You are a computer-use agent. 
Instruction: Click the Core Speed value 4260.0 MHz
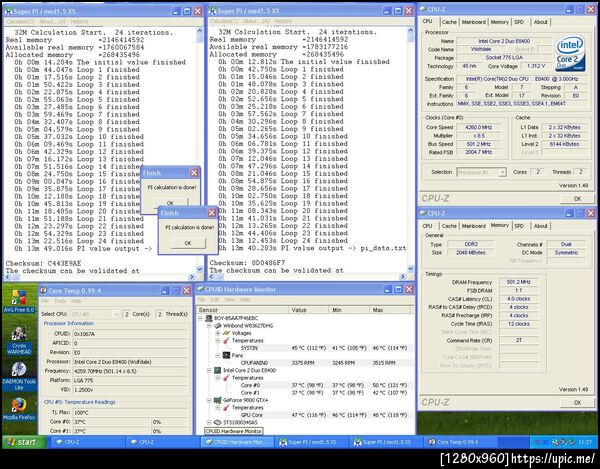point(479,127)
